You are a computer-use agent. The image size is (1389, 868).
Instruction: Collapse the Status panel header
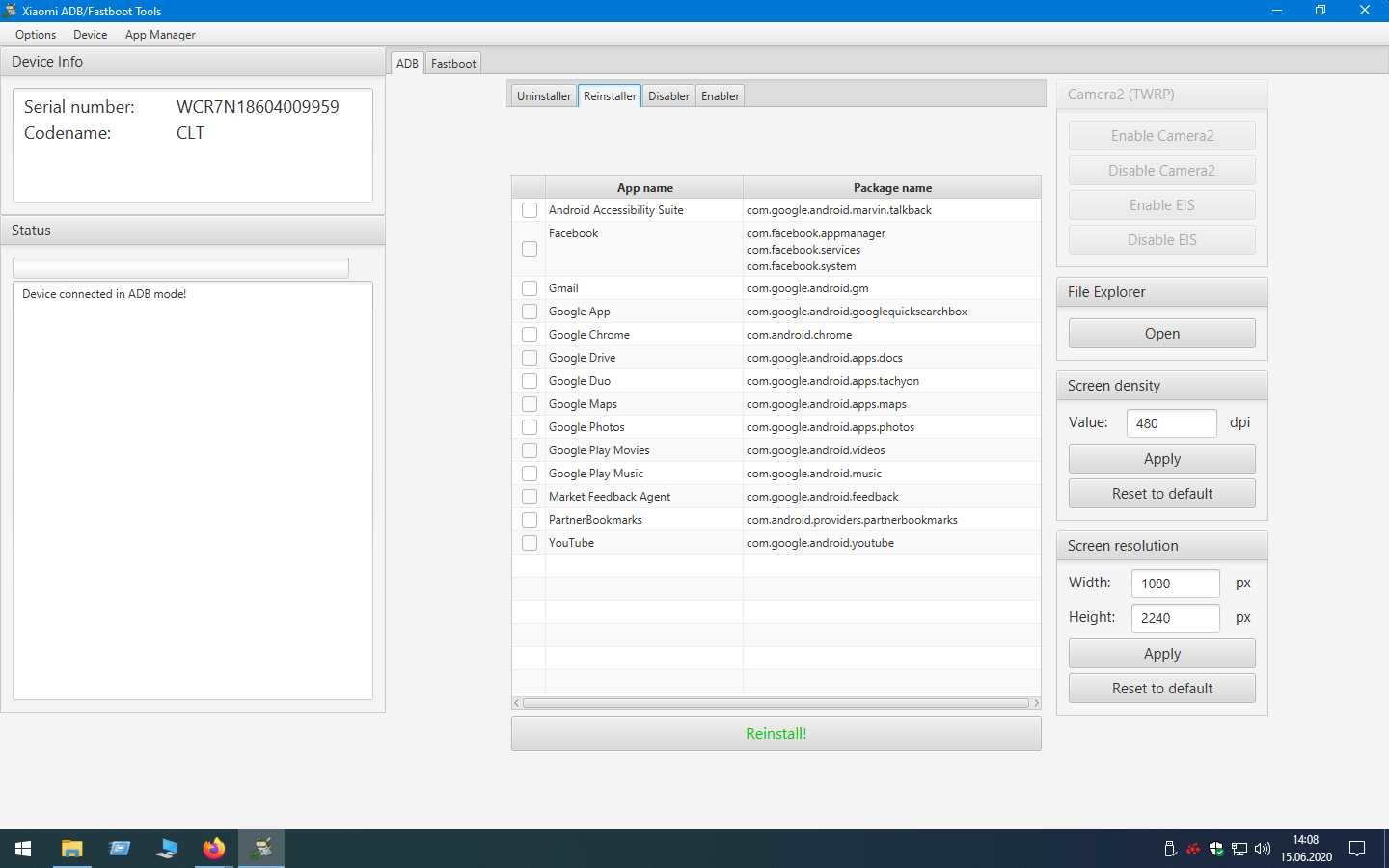pyautogui.click(x=193, y=231)
